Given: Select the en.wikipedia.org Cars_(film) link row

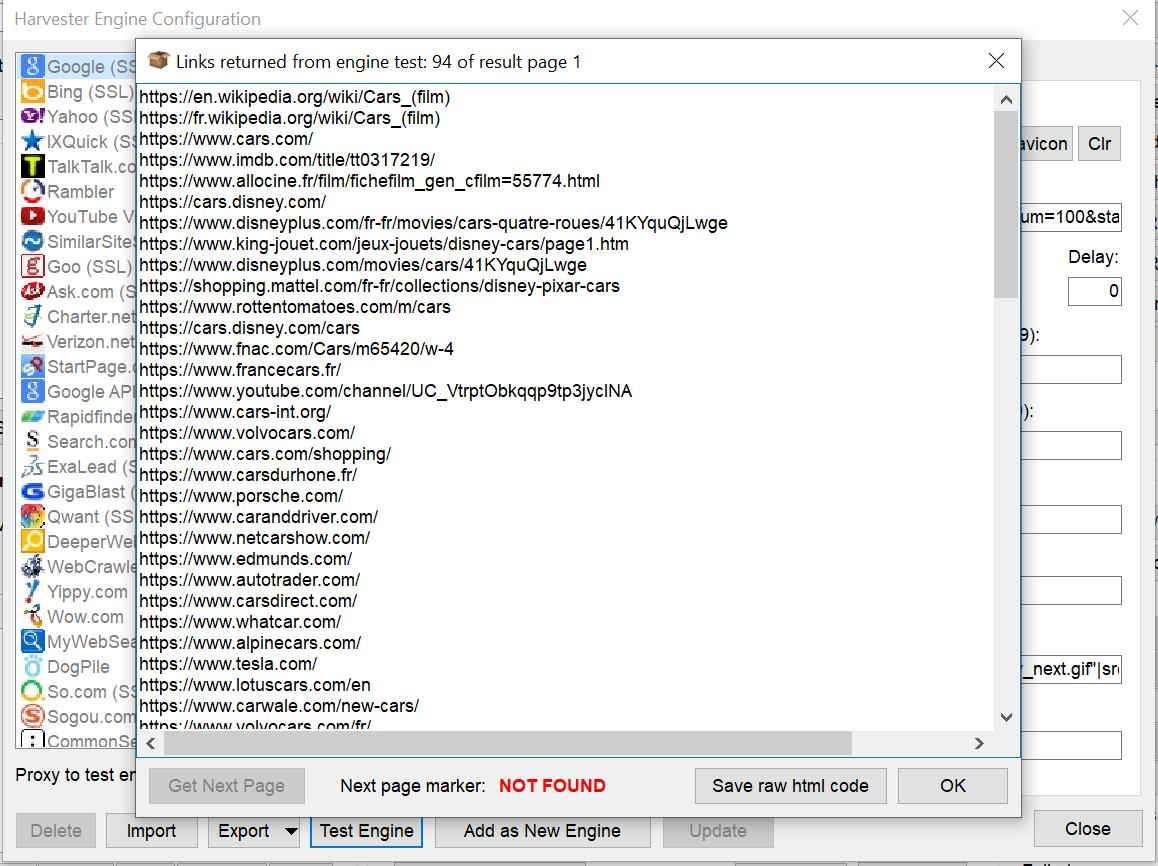Looking at the screenshot, I should [295, 97].
